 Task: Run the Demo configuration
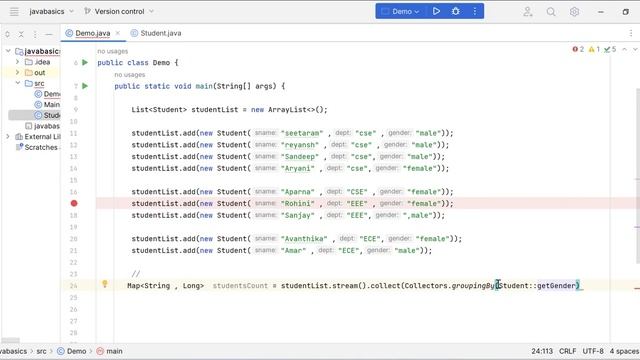point(436,11)
